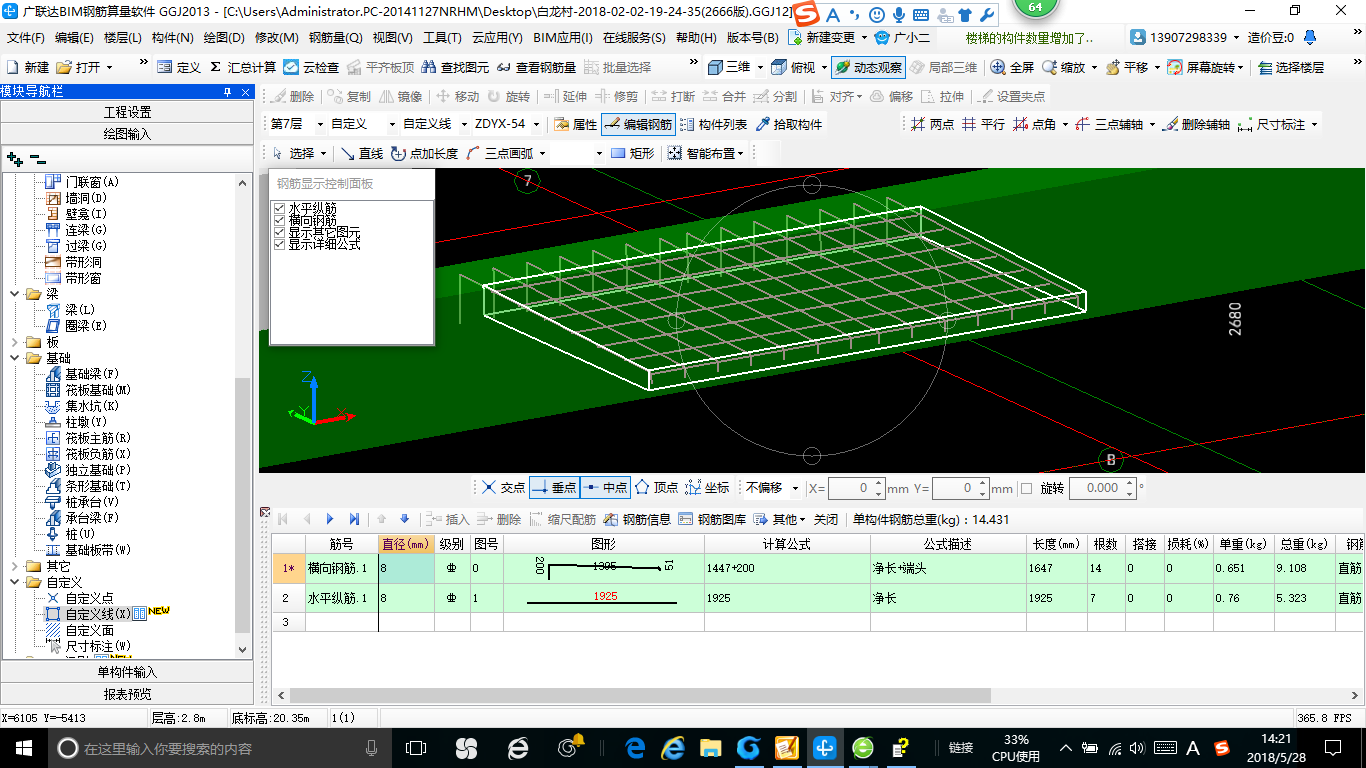The height and width of the screenshot is (768, 1366).
Task: Toggle 显示详细公式 checkbox
Action: pyautogui.click(x=280, y=244)
